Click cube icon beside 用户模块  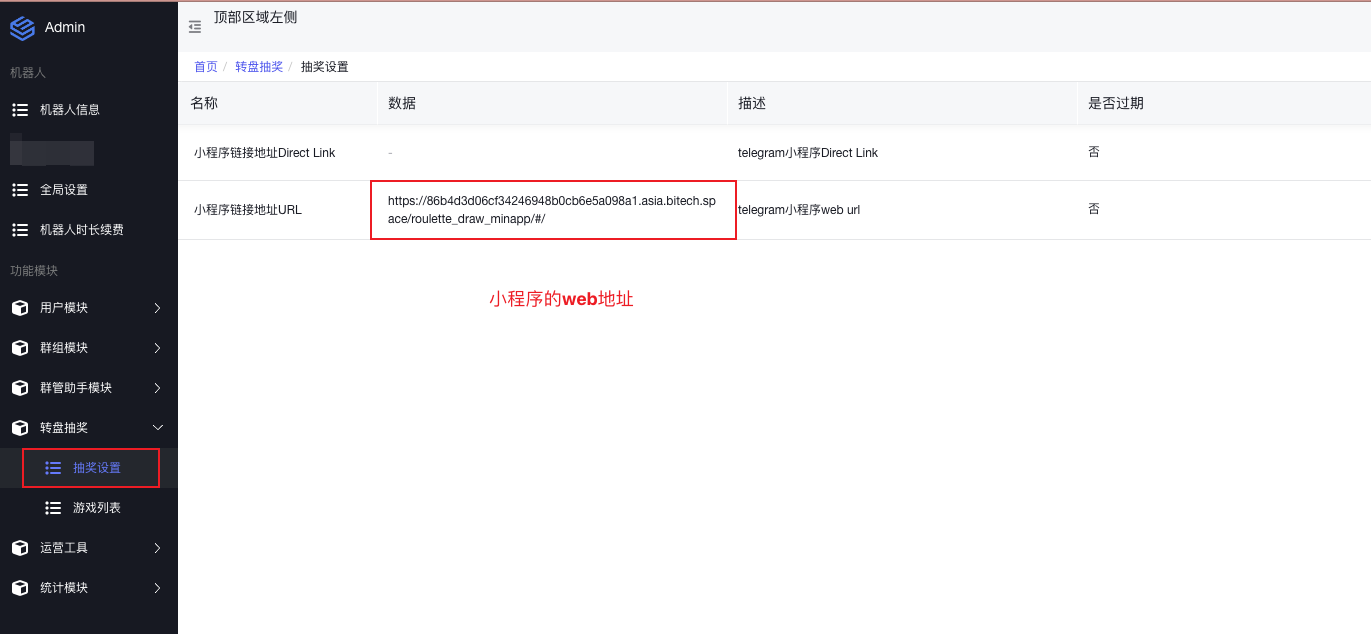pos(19,308)
